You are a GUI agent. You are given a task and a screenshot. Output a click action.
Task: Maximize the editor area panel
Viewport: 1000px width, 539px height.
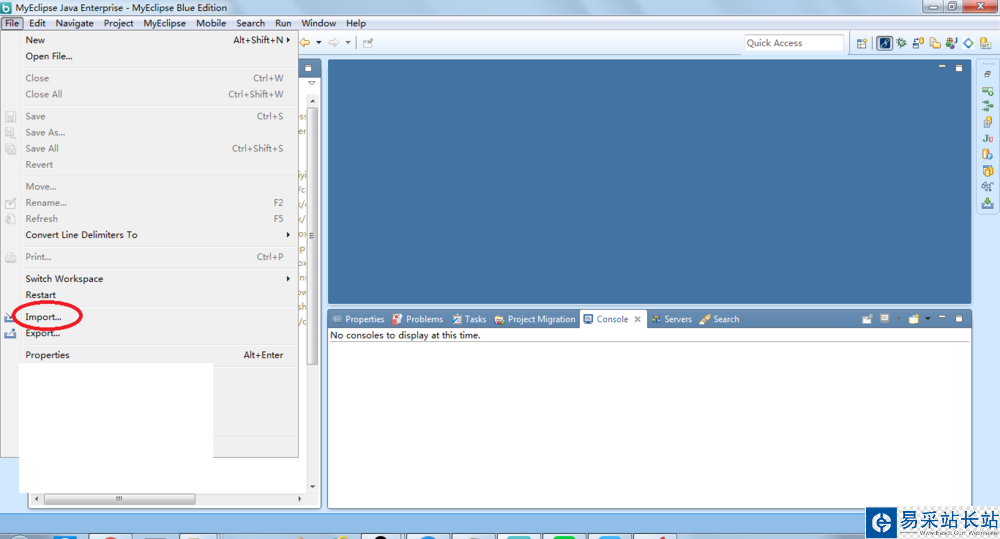959,68
